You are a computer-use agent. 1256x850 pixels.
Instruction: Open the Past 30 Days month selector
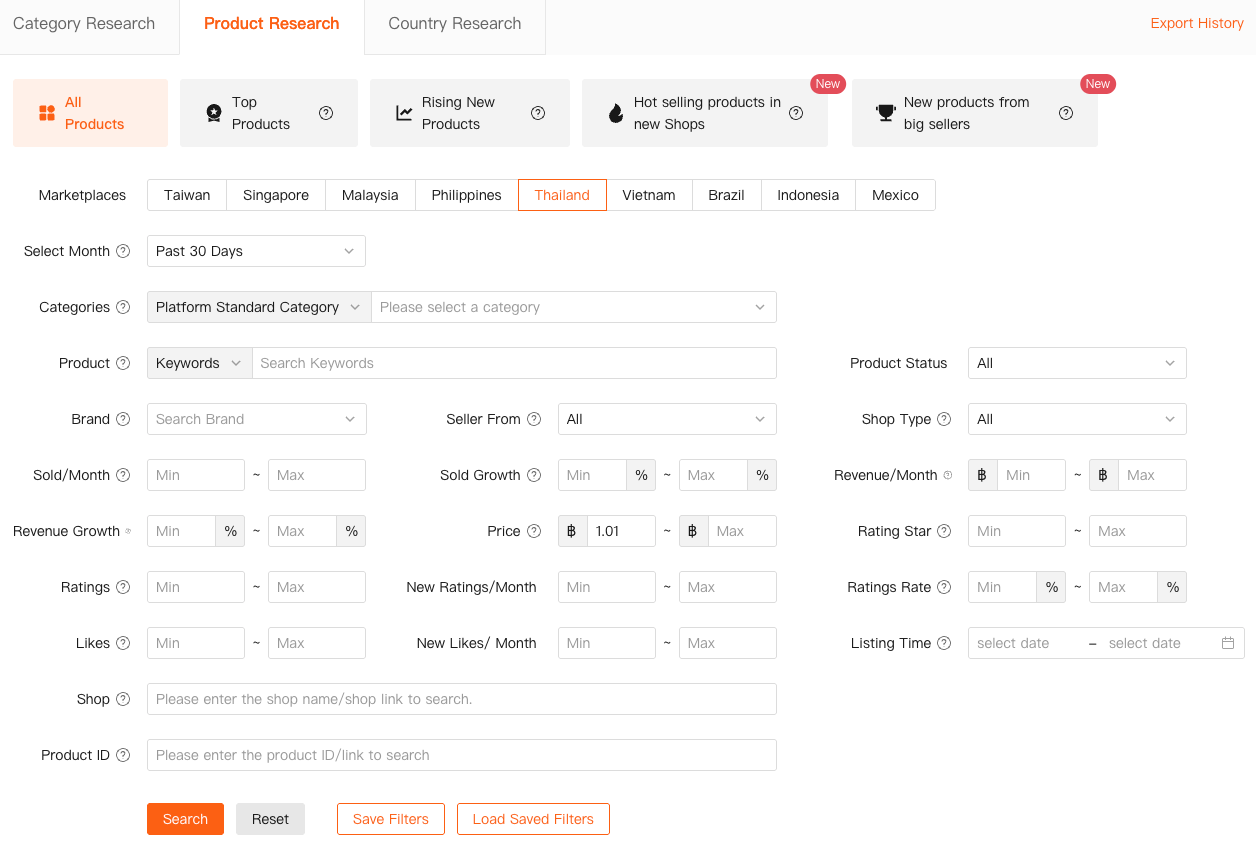pos(256,251)
